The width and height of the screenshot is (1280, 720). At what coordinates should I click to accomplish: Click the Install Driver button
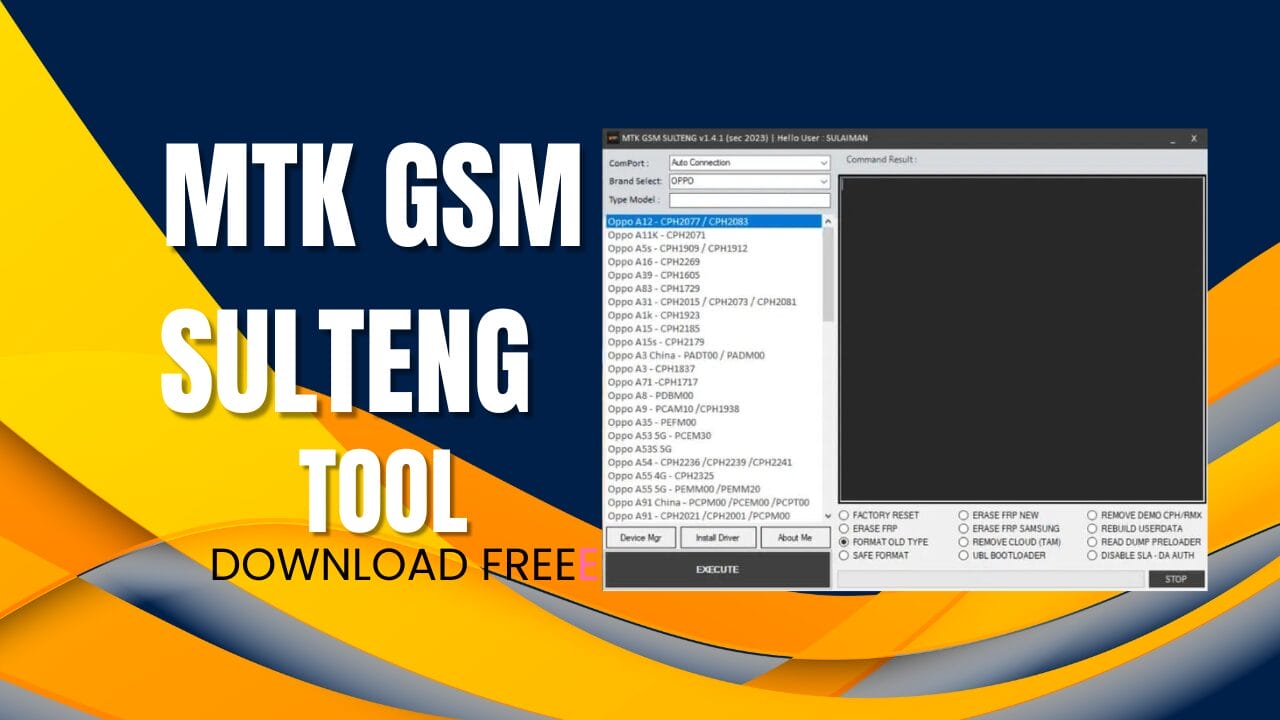[x=716, y=537]
